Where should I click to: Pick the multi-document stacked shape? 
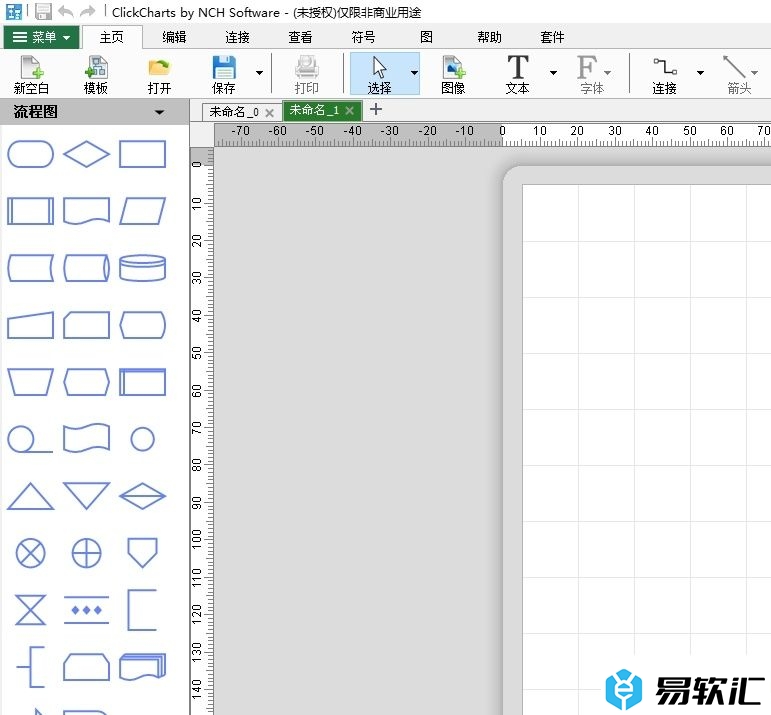(143, 667)
